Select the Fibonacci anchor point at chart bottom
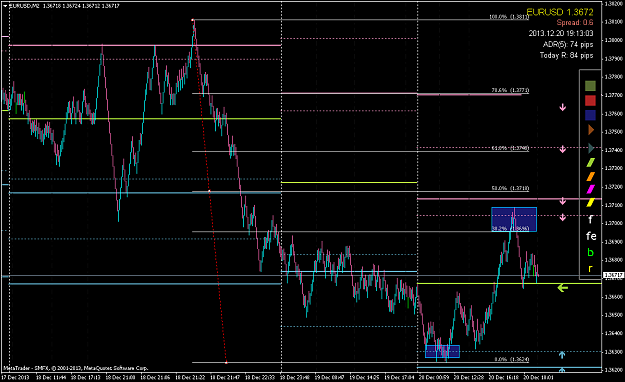Viewport: 625px width, 382px height. pos(226,362)
